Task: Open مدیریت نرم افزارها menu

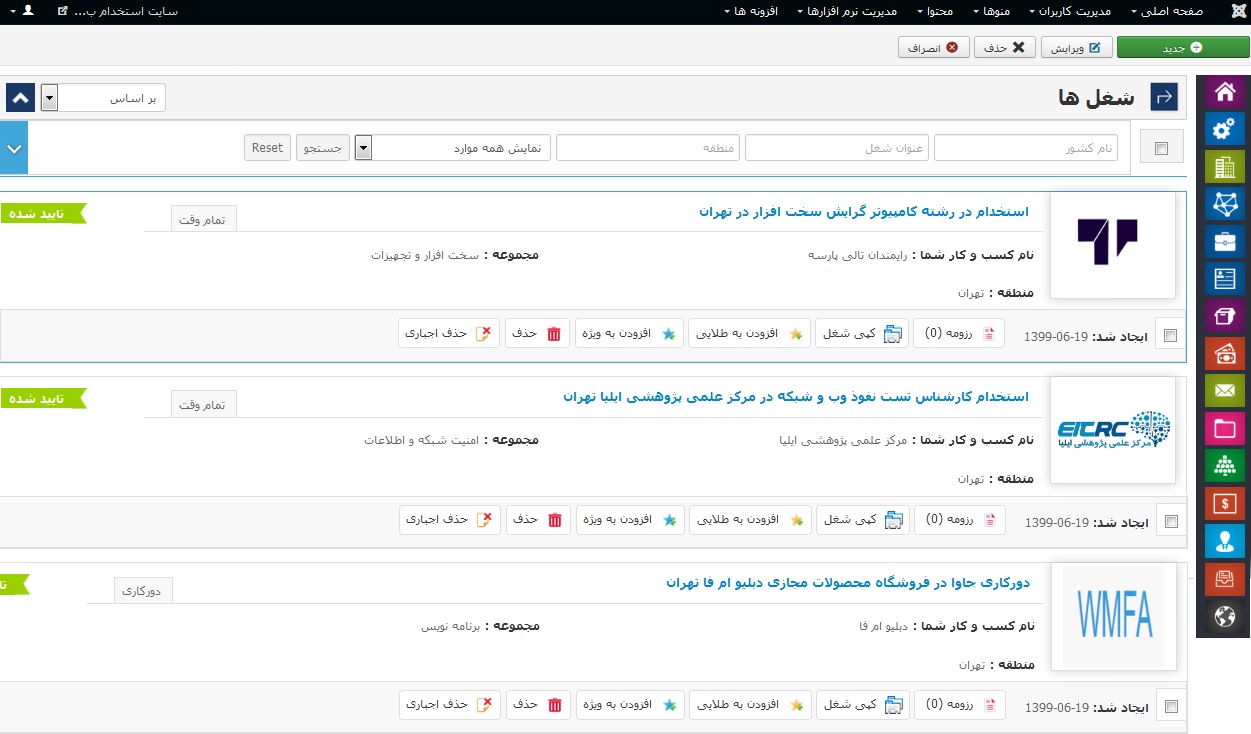Action: click(847, 11)
